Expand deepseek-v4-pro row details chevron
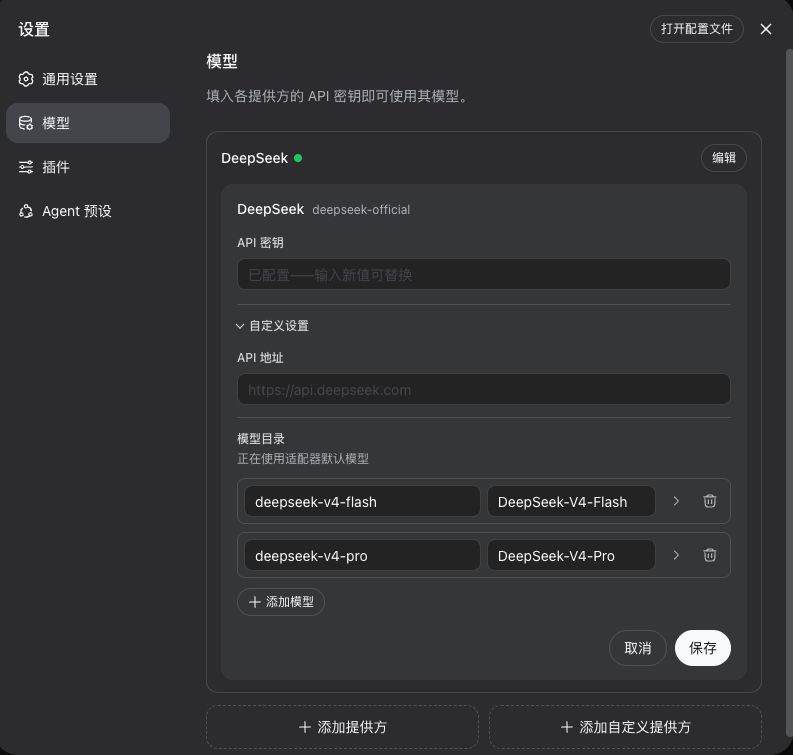Screen dimensions: 793x755 click(676, 555)
